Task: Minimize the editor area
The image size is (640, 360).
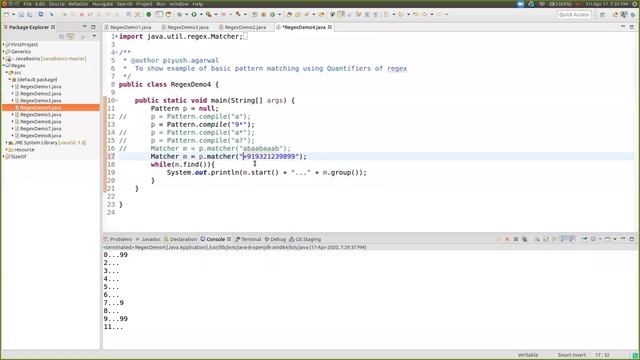Action: pyautogui.click(x=623, y=27)
